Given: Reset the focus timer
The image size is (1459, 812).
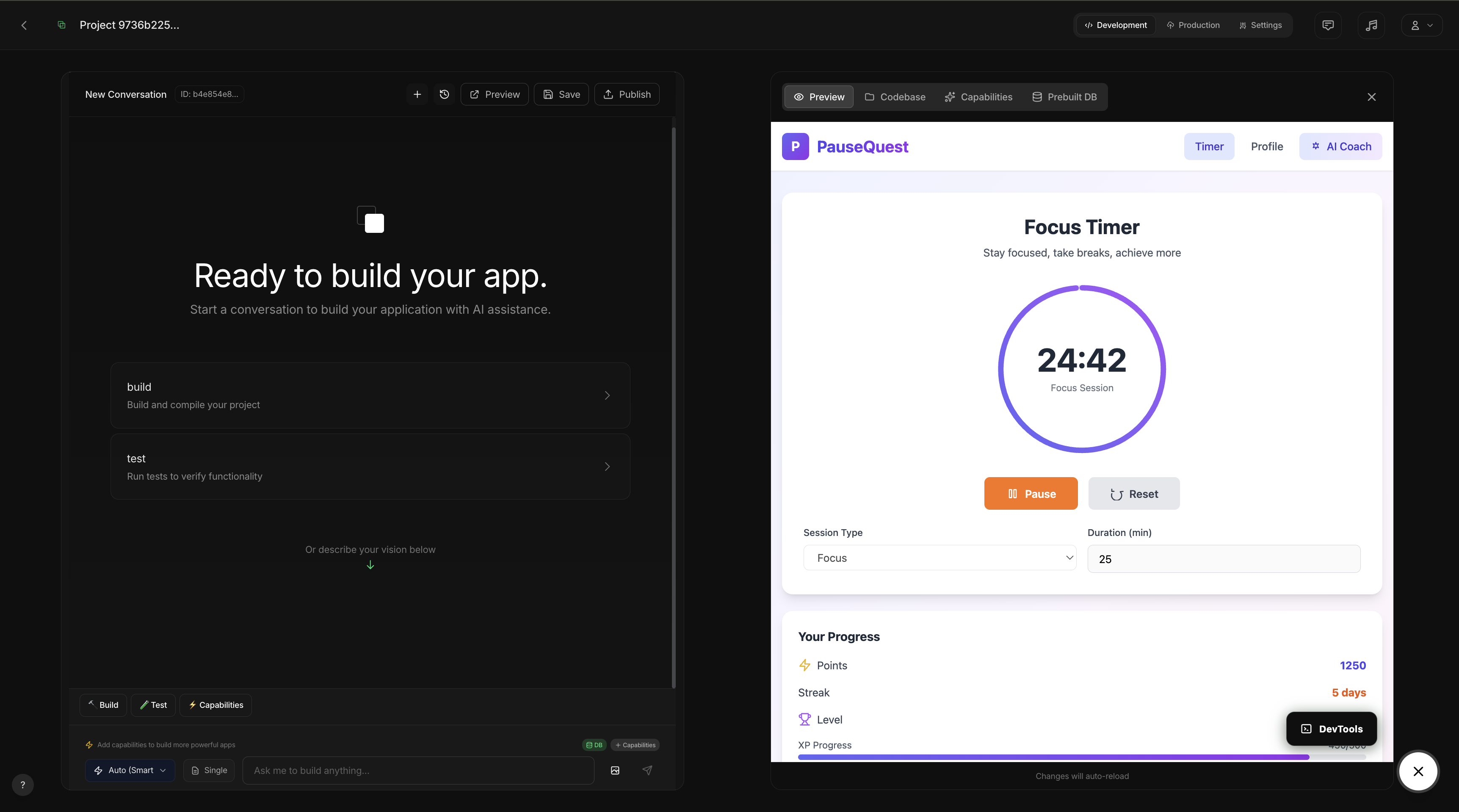Looking at the screenshot, I should tap(1134, 493).
